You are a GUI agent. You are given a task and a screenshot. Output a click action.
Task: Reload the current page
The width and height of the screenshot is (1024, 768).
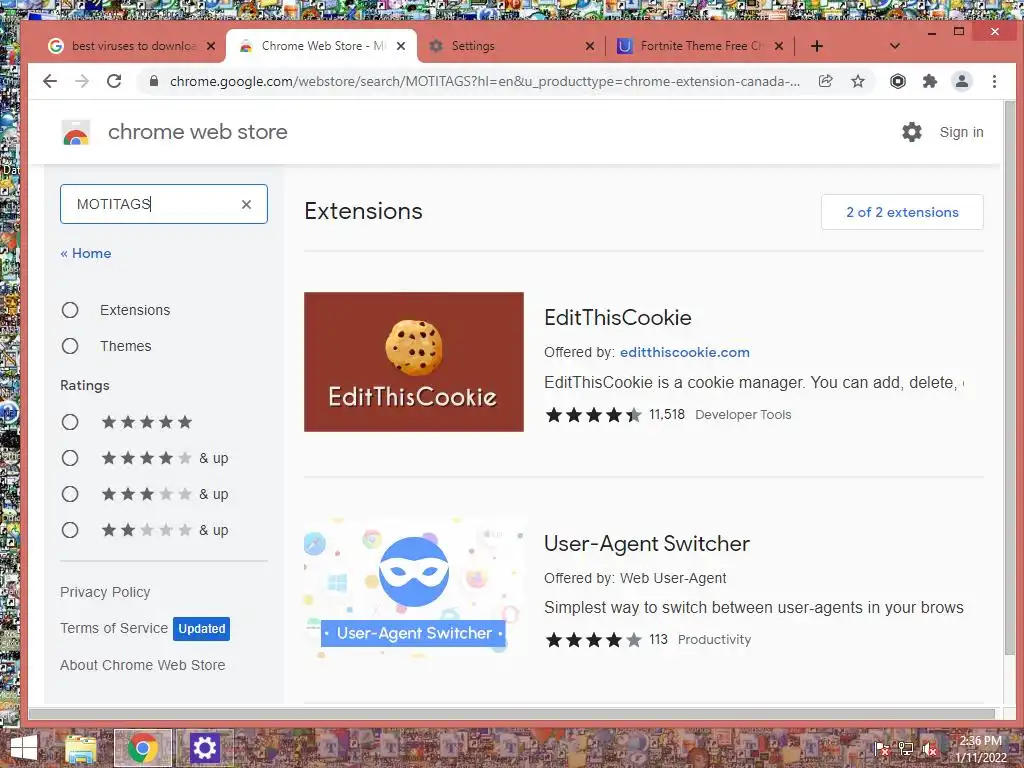tap(114, 81)
